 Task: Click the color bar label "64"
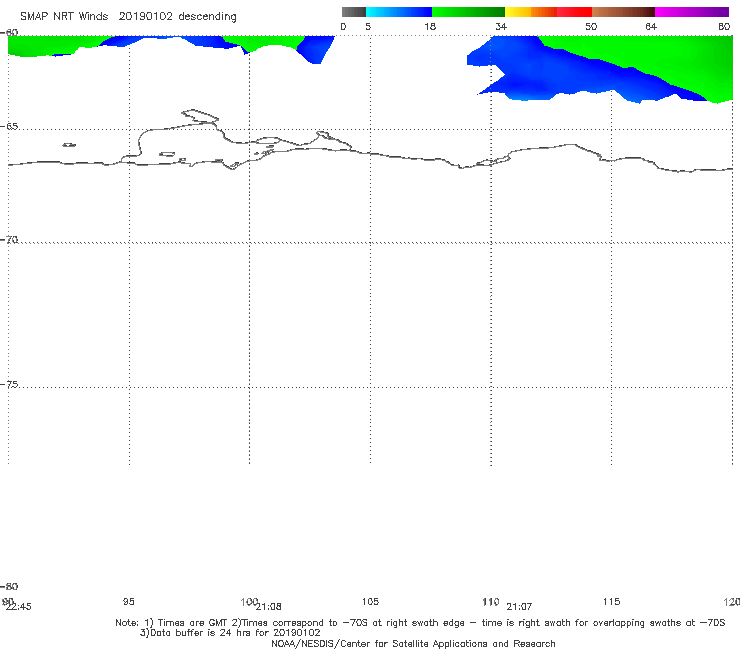651,26
